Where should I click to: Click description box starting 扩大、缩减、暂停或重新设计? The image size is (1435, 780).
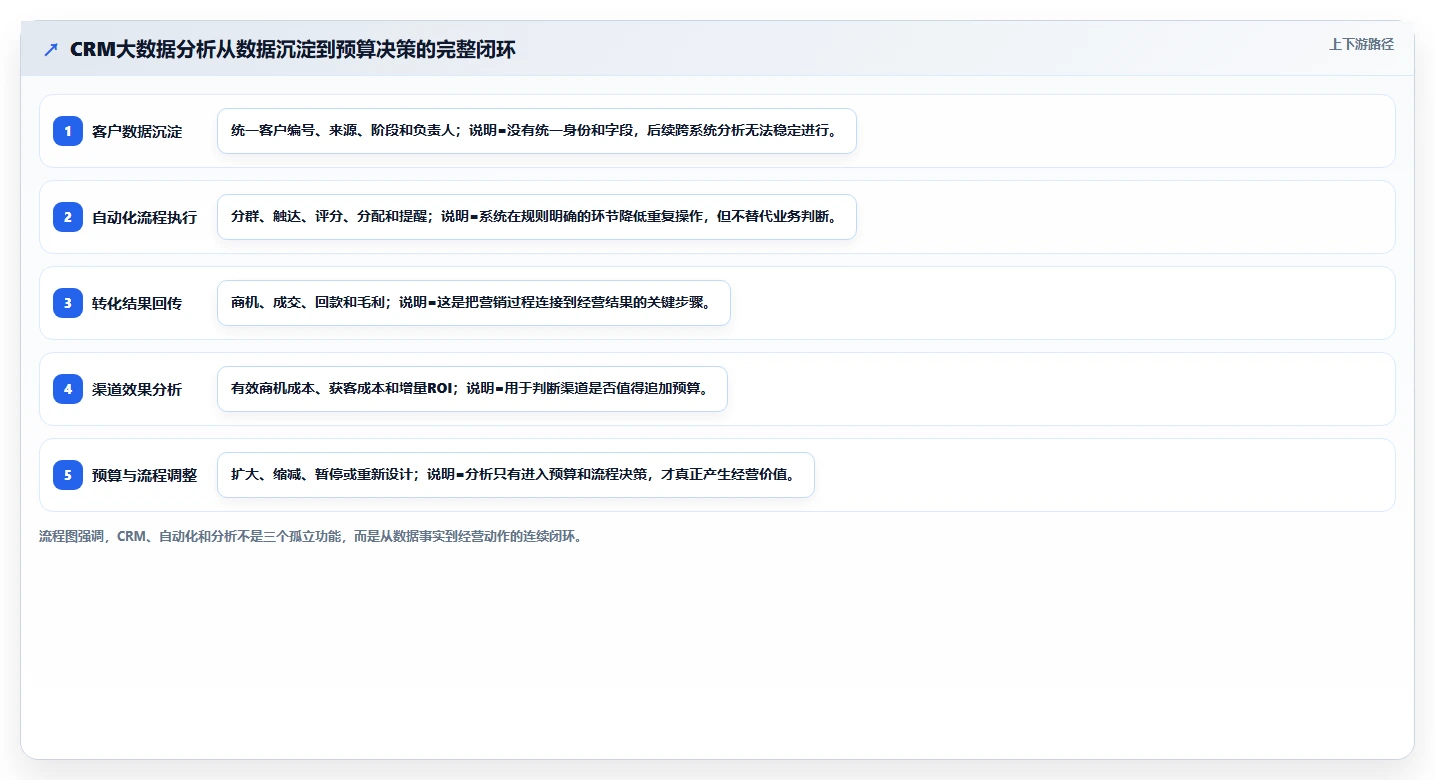[516, 475]
